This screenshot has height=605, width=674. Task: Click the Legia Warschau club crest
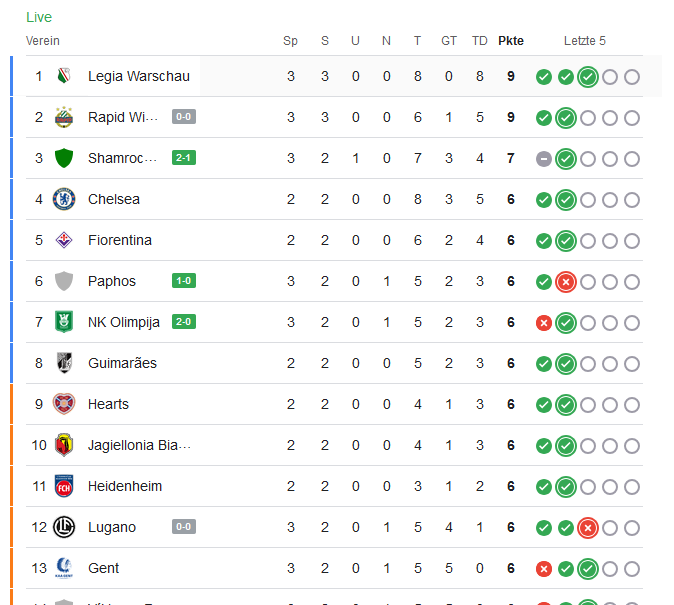point(64,76)
